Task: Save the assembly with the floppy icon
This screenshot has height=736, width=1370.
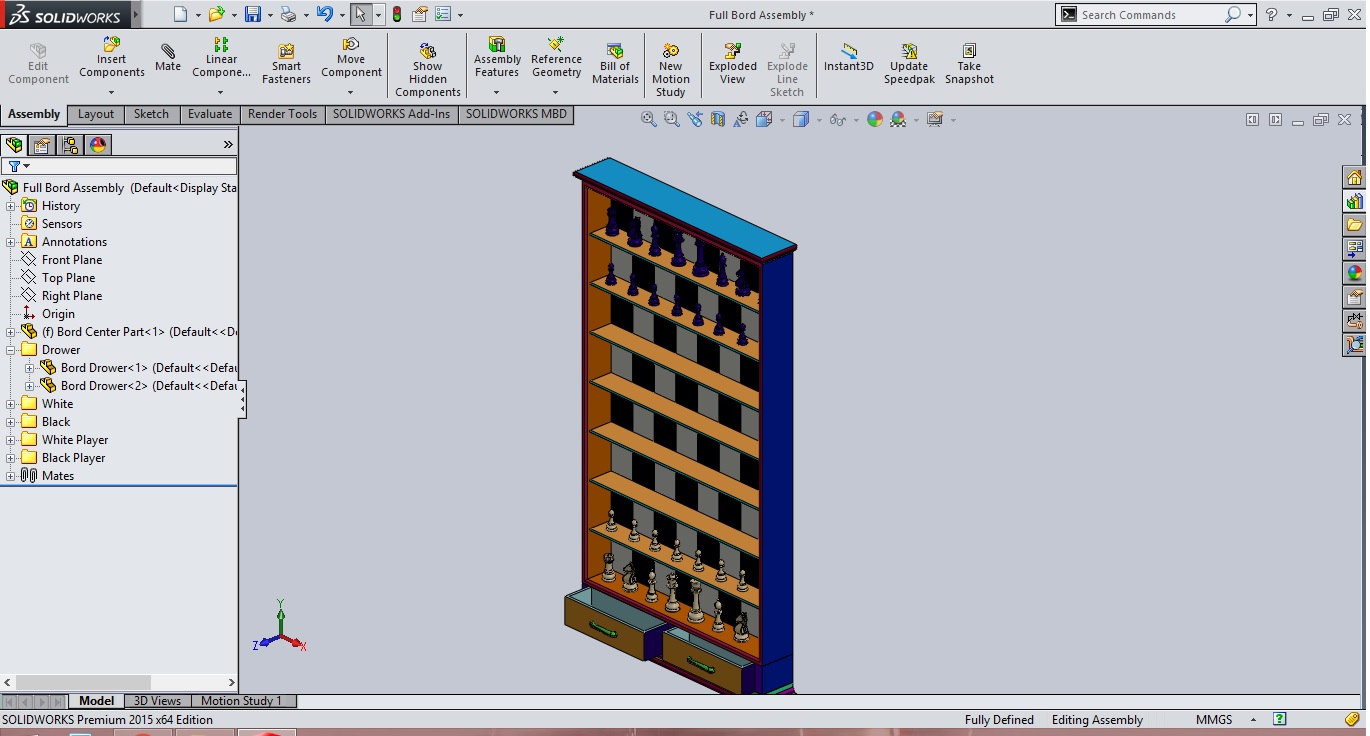Action: (x=253, y=14)
